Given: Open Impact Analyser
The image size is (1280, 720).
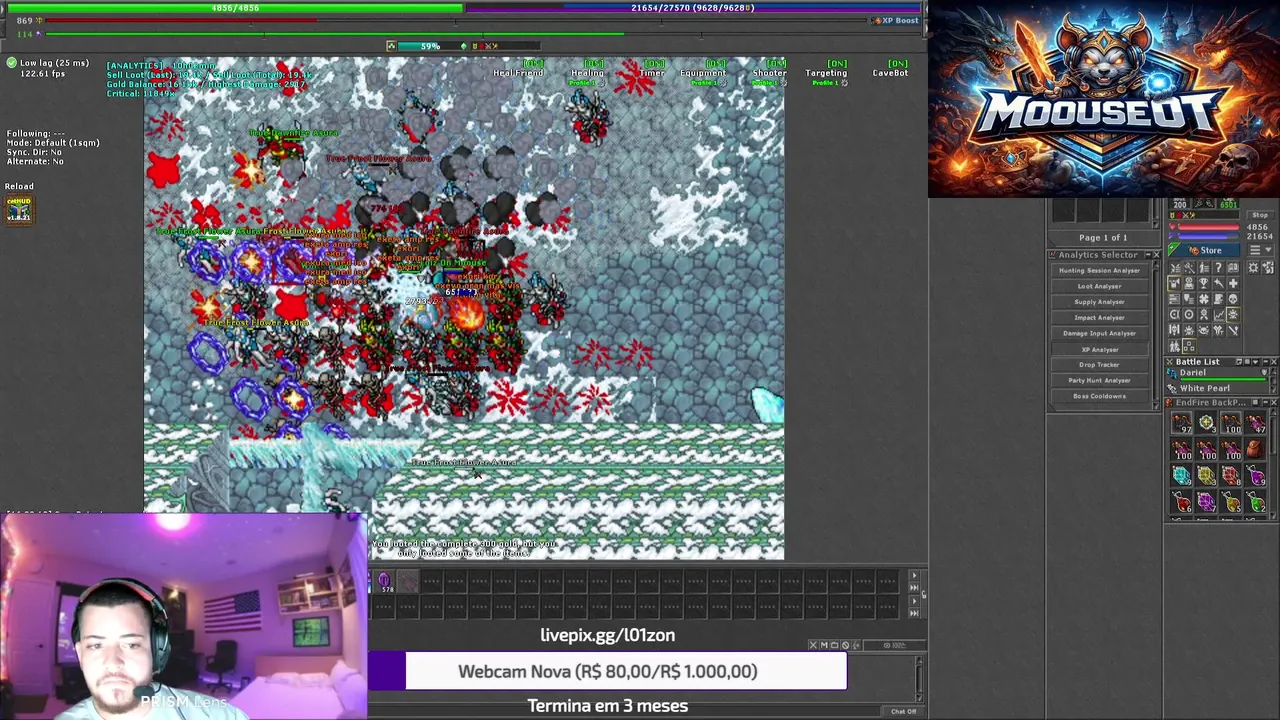Looking at the screenshot, I should click(1099, 318).
